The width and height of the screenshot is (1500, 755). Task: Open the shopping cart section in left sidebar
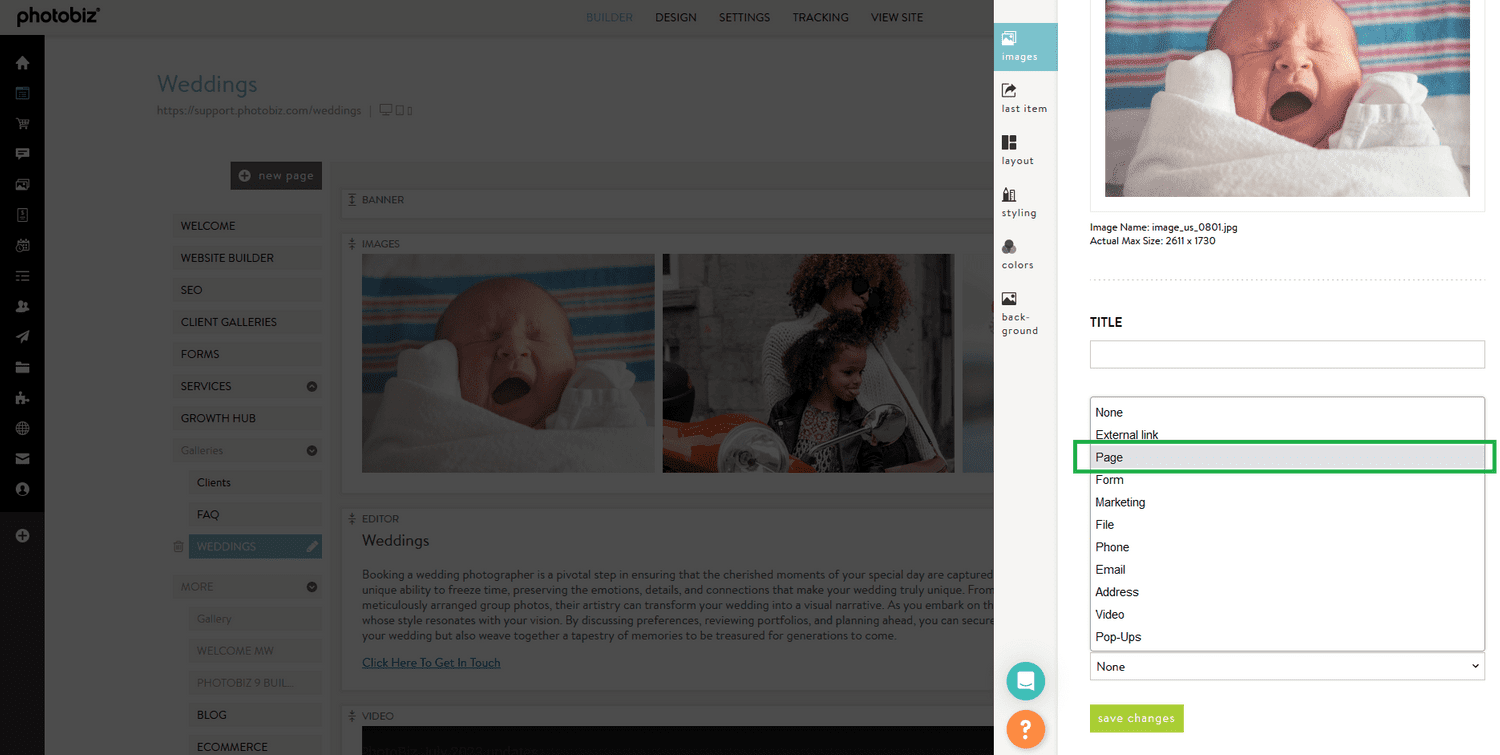click(x=22, y=123)
